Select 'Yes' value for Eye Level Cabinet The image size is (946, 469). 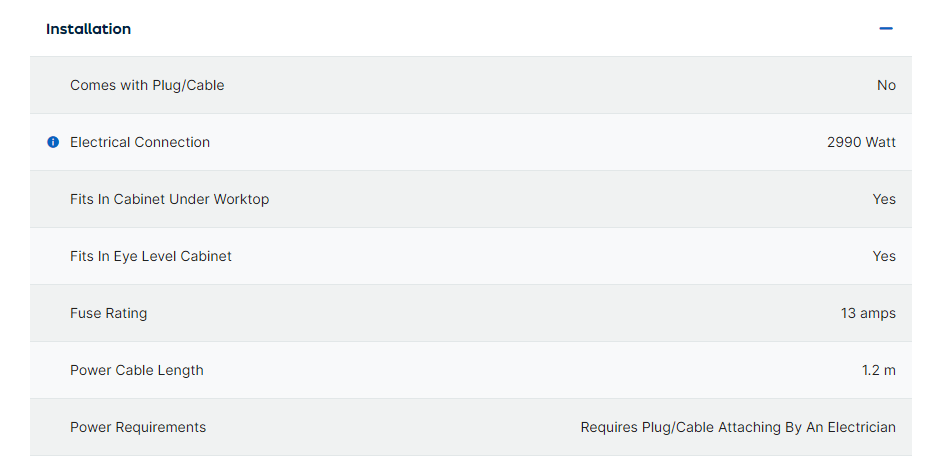pos(884,256)
